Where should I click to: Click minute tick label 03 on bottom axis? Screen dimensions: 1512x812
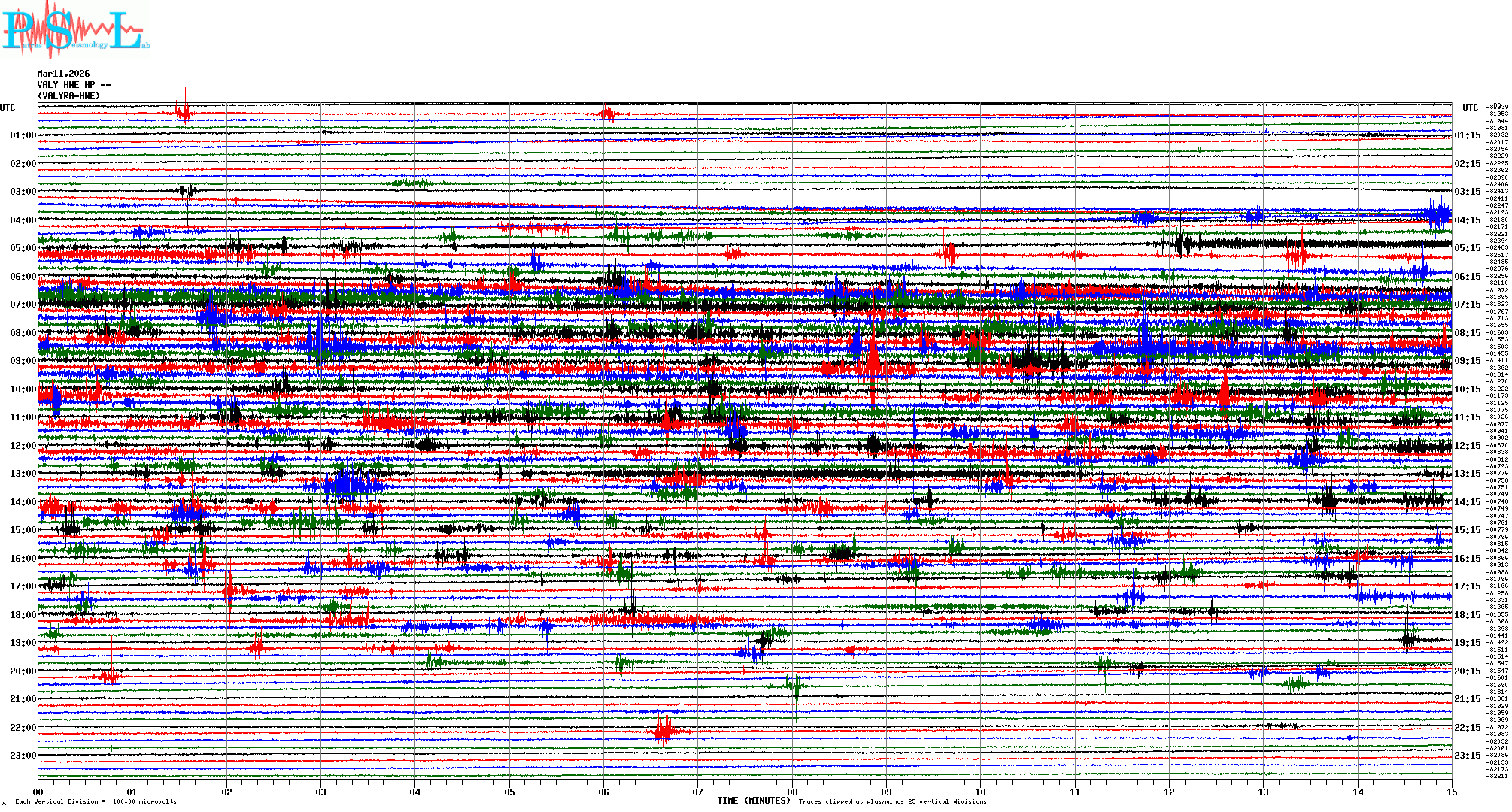tap(321, 792)
